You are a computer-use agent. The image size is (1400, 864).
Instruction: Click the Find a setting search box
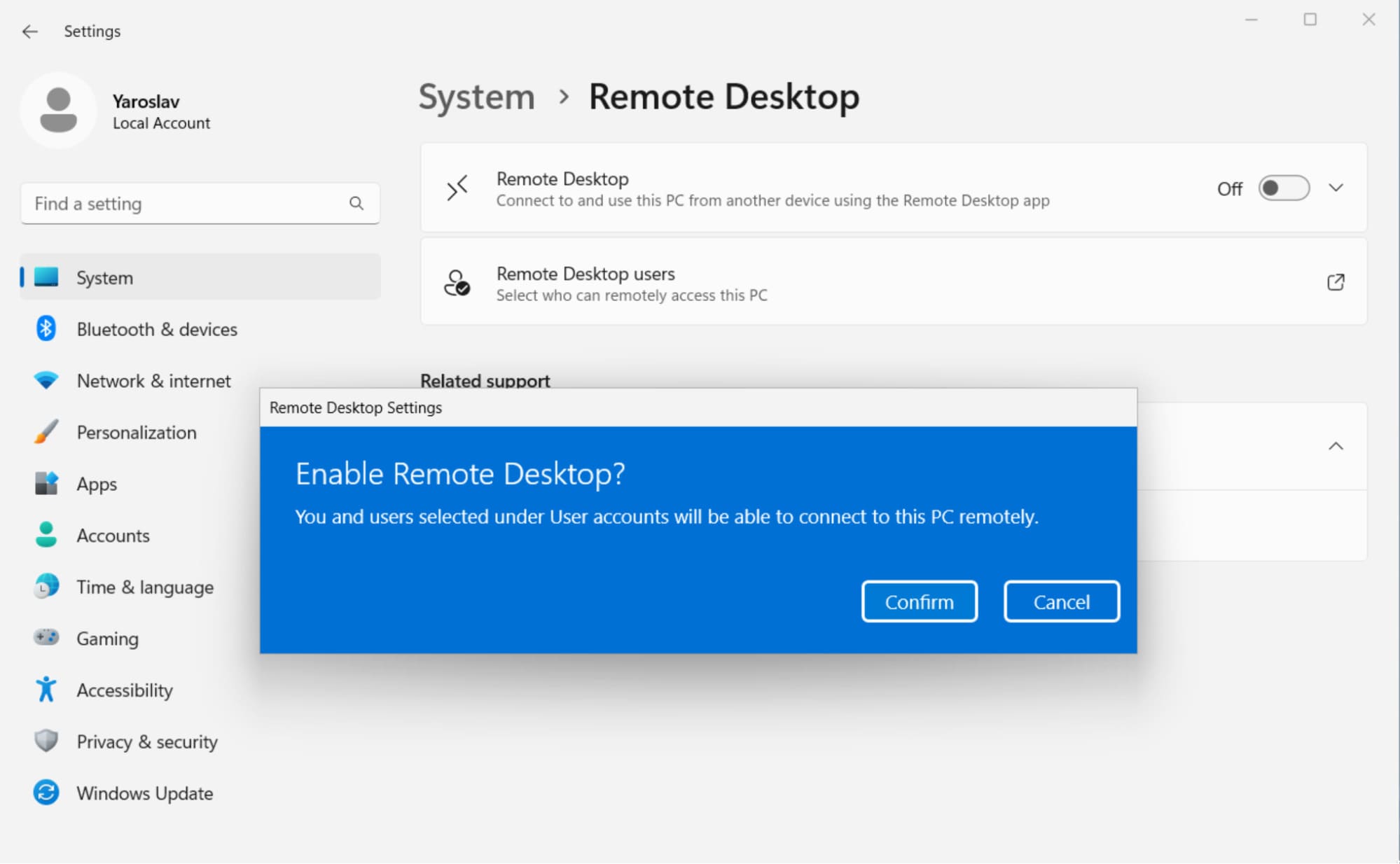pos(200,204)
